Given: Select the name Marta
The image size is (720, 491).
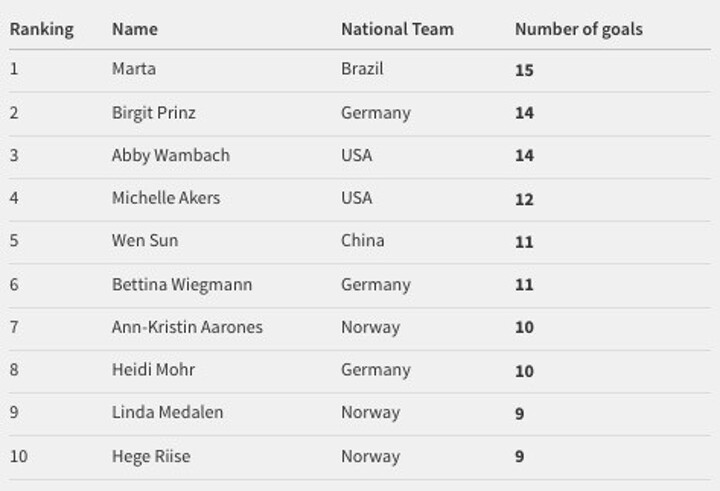Looking at the screenshot, I should pos(134,69).
